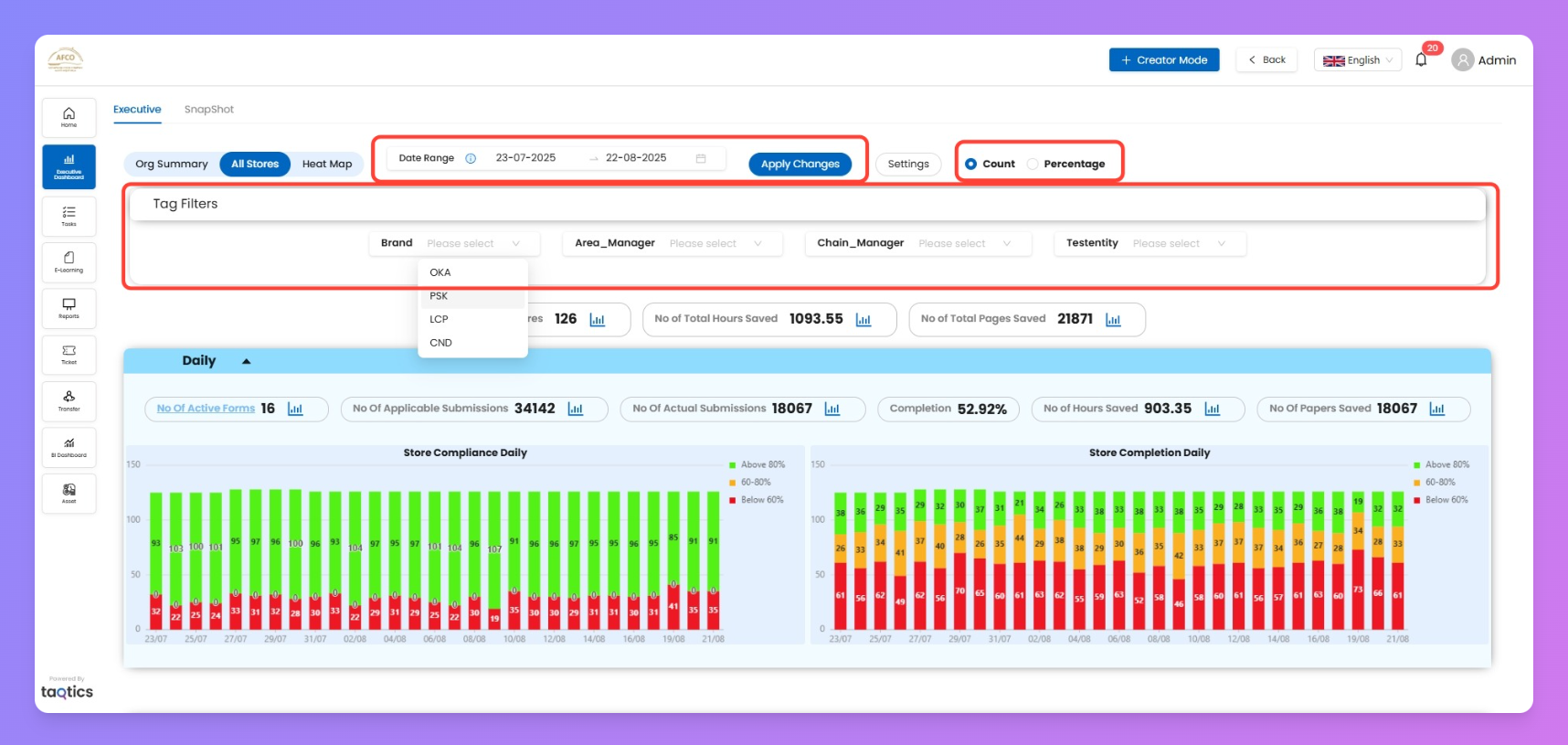Select the Percentage radio button
Image resolution: width=1568 pixels, height=745 pixels.
(x=1033, y=165)
